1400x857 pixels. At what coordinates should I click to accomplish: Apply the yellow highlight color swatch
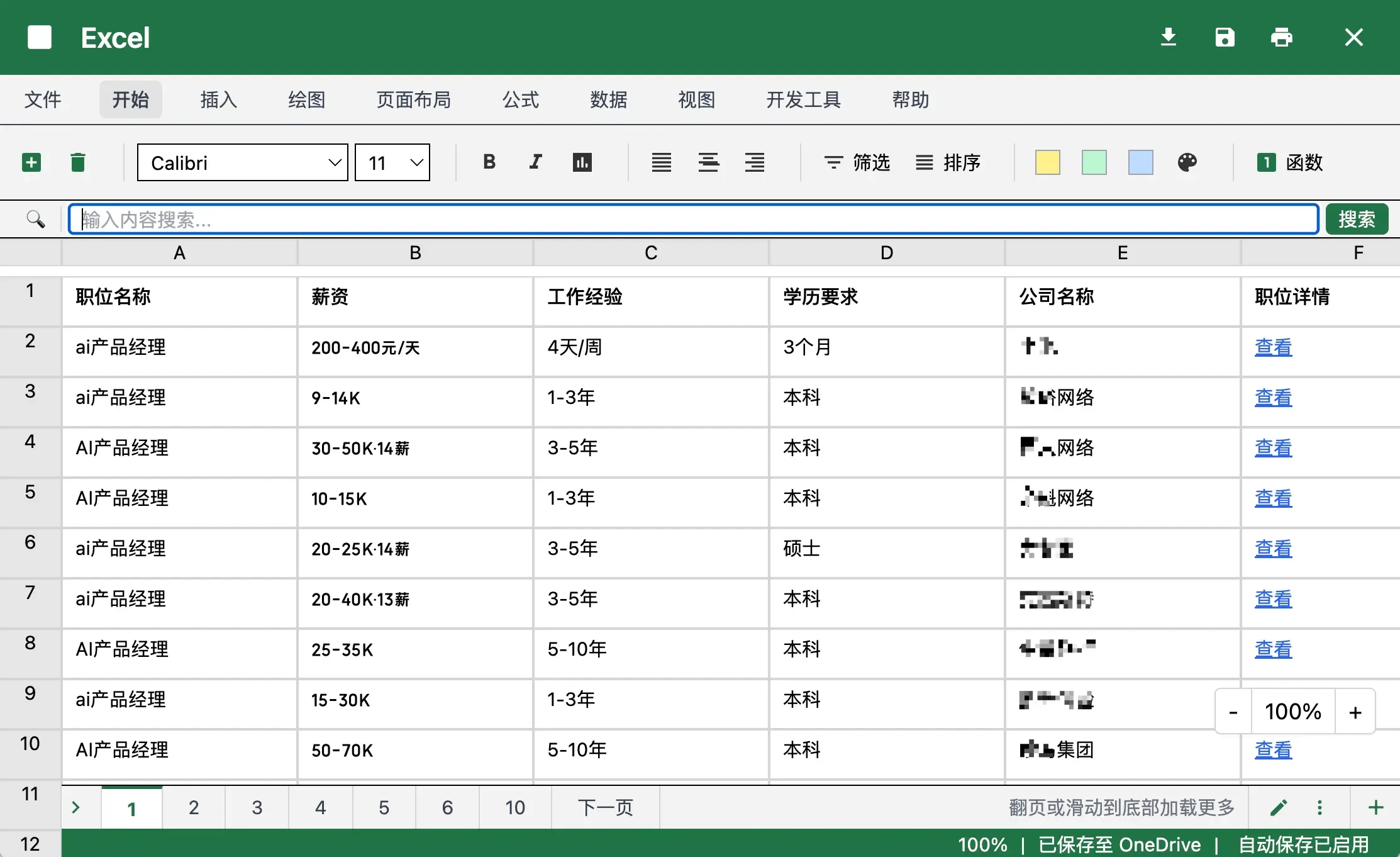[1047, 162]
